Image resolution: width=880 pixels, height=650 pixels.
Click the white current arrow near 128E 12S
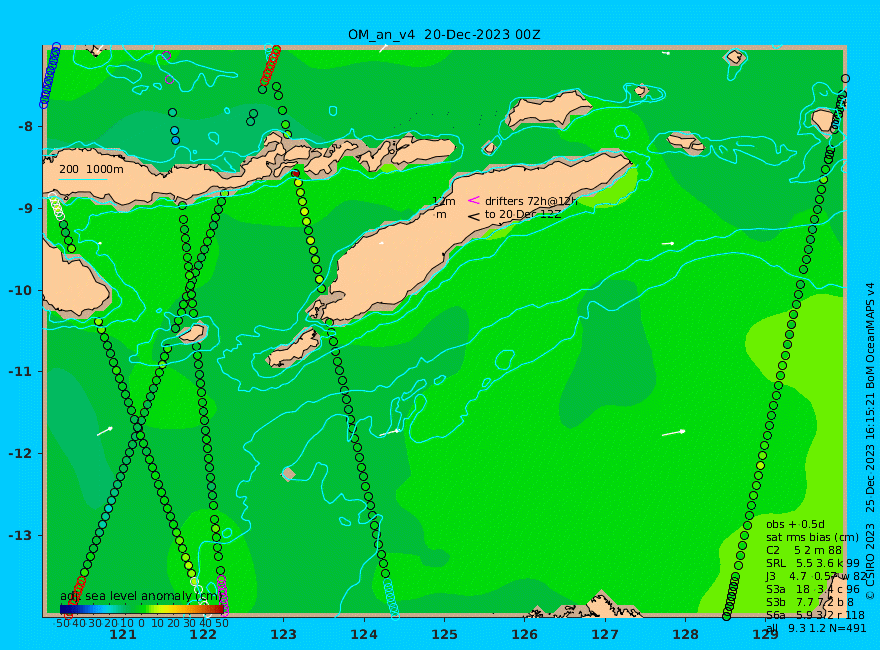tap(674, 433)
